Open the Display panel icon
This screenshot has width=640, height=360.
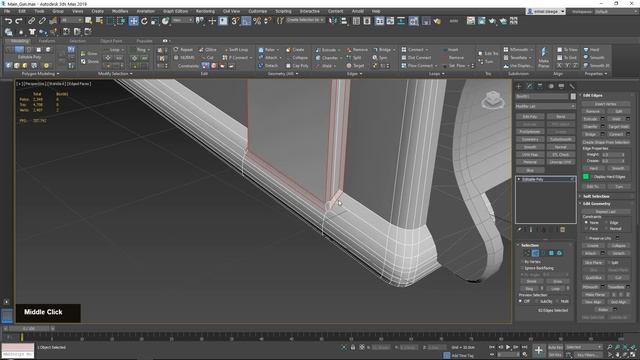click(561, 86)
